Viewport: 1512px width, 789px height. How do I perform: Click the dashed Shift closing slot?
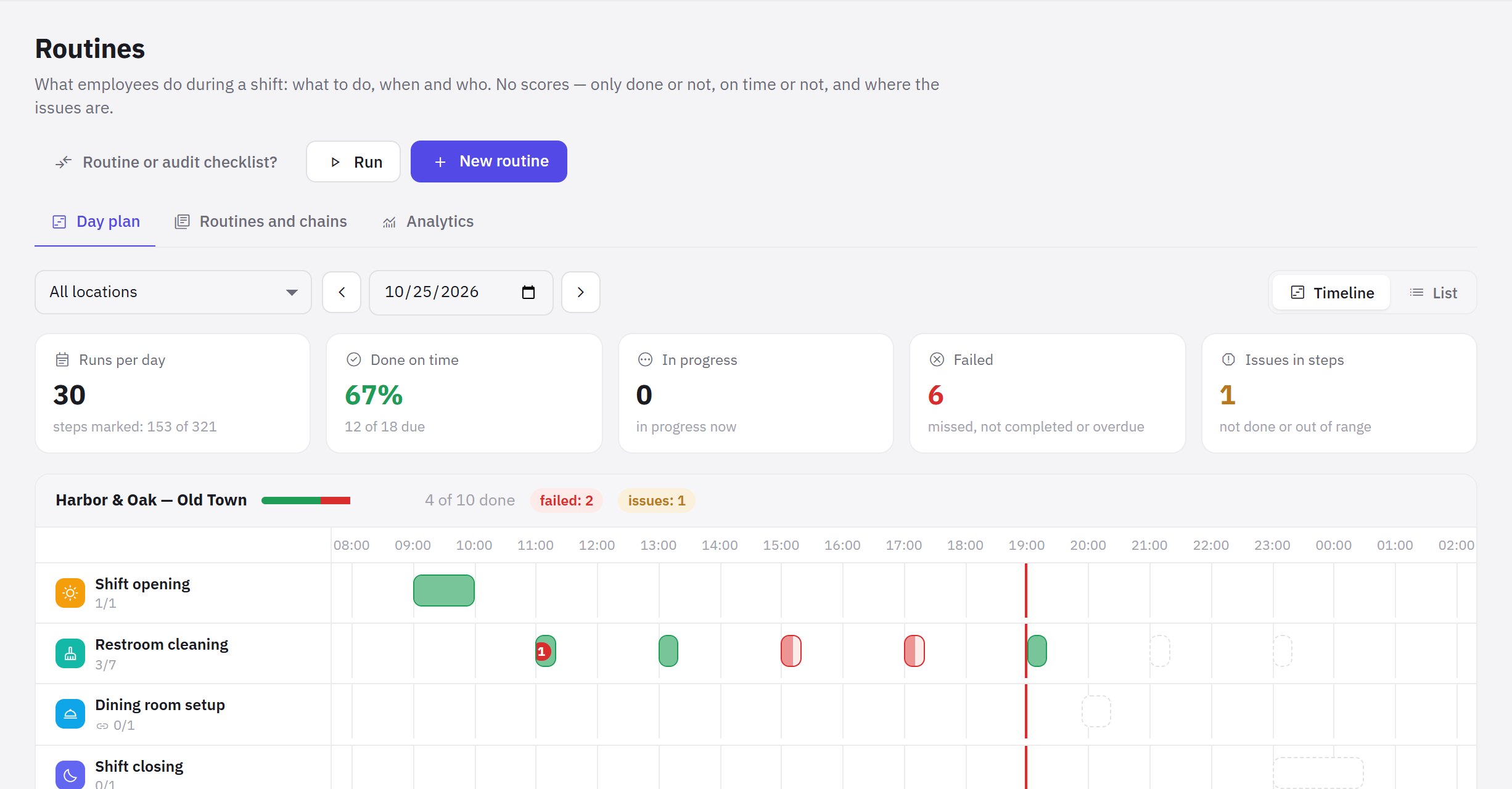point(1318,773)
